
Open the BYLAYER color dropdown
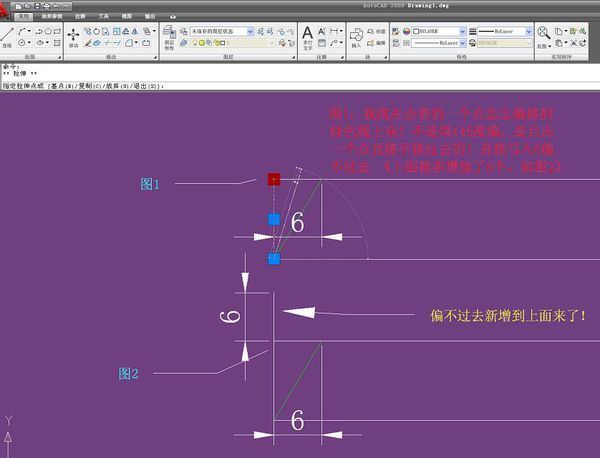tap(439, 31)
